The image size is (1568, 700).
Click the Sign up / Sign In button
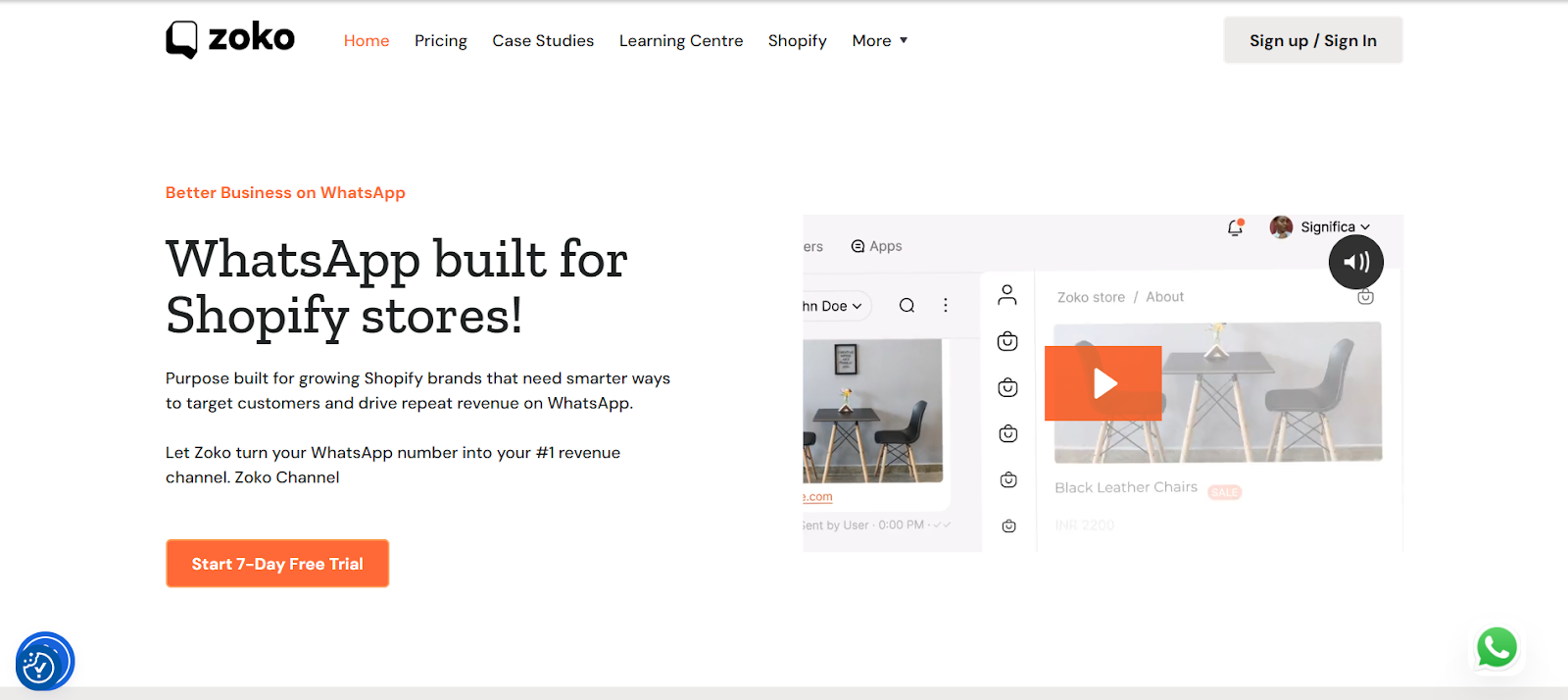click(x=1313, y=40)
